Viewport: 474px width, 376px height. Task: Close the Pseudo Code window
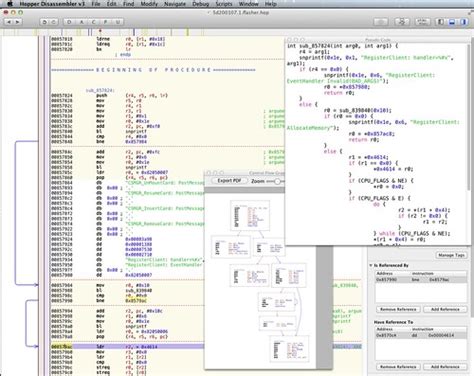[x=289, y=40]
